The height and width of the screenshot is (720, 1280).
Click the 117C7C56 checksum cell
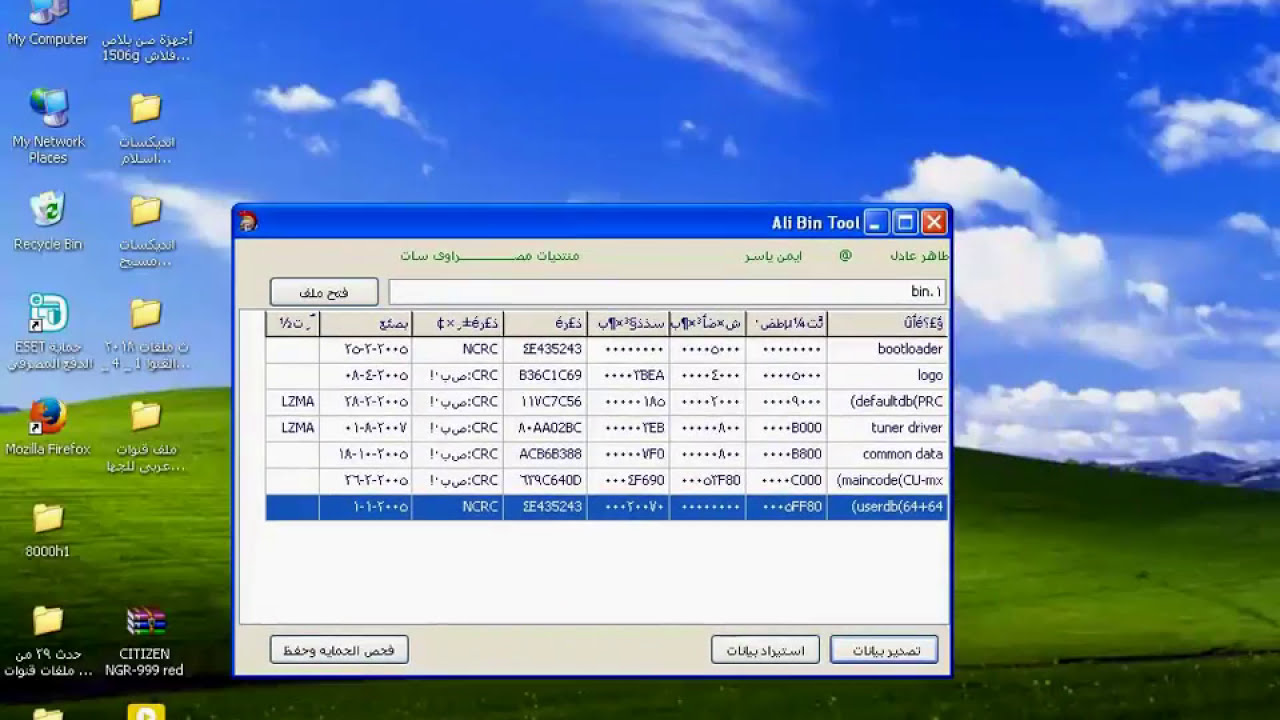click(546, 402)
